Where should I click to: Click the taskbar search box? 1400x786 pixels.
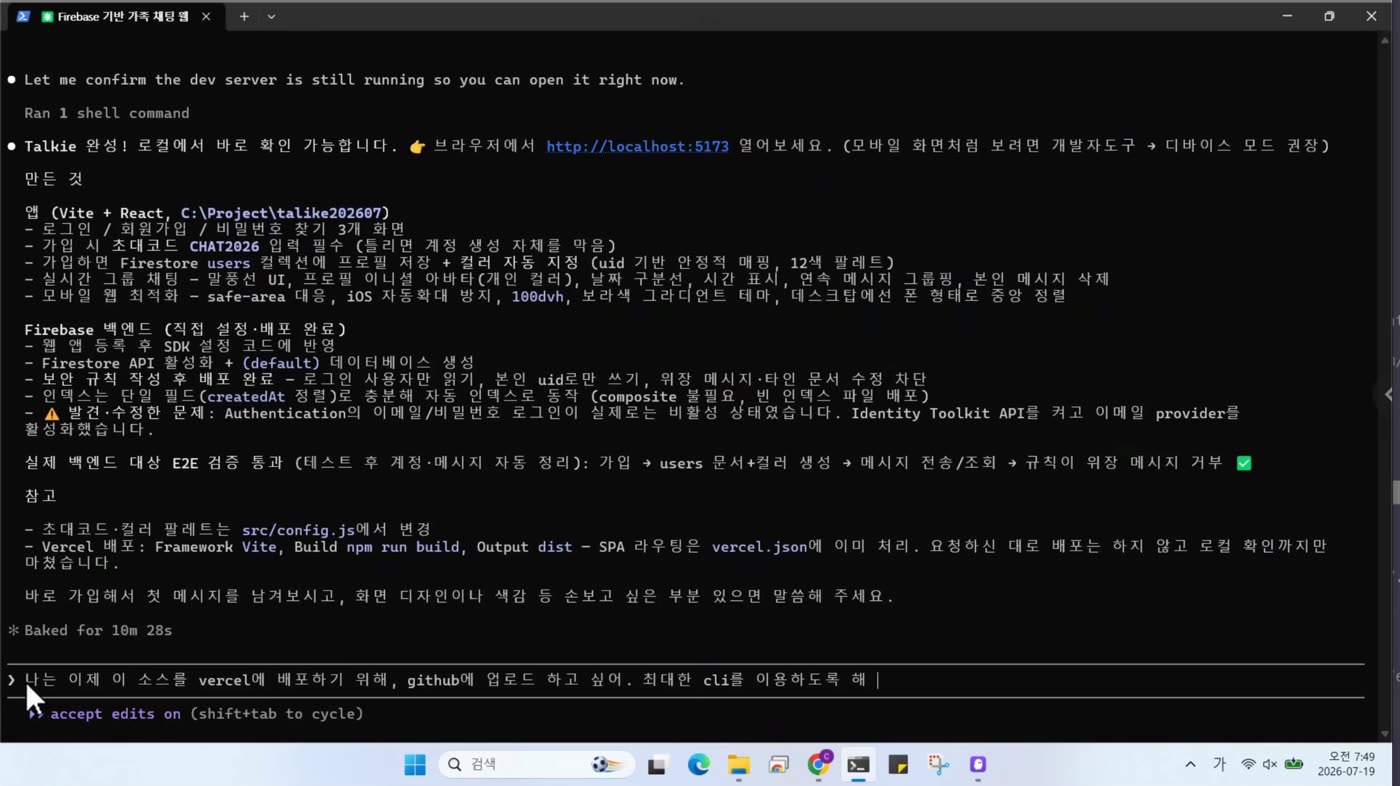tap(536, 765)
